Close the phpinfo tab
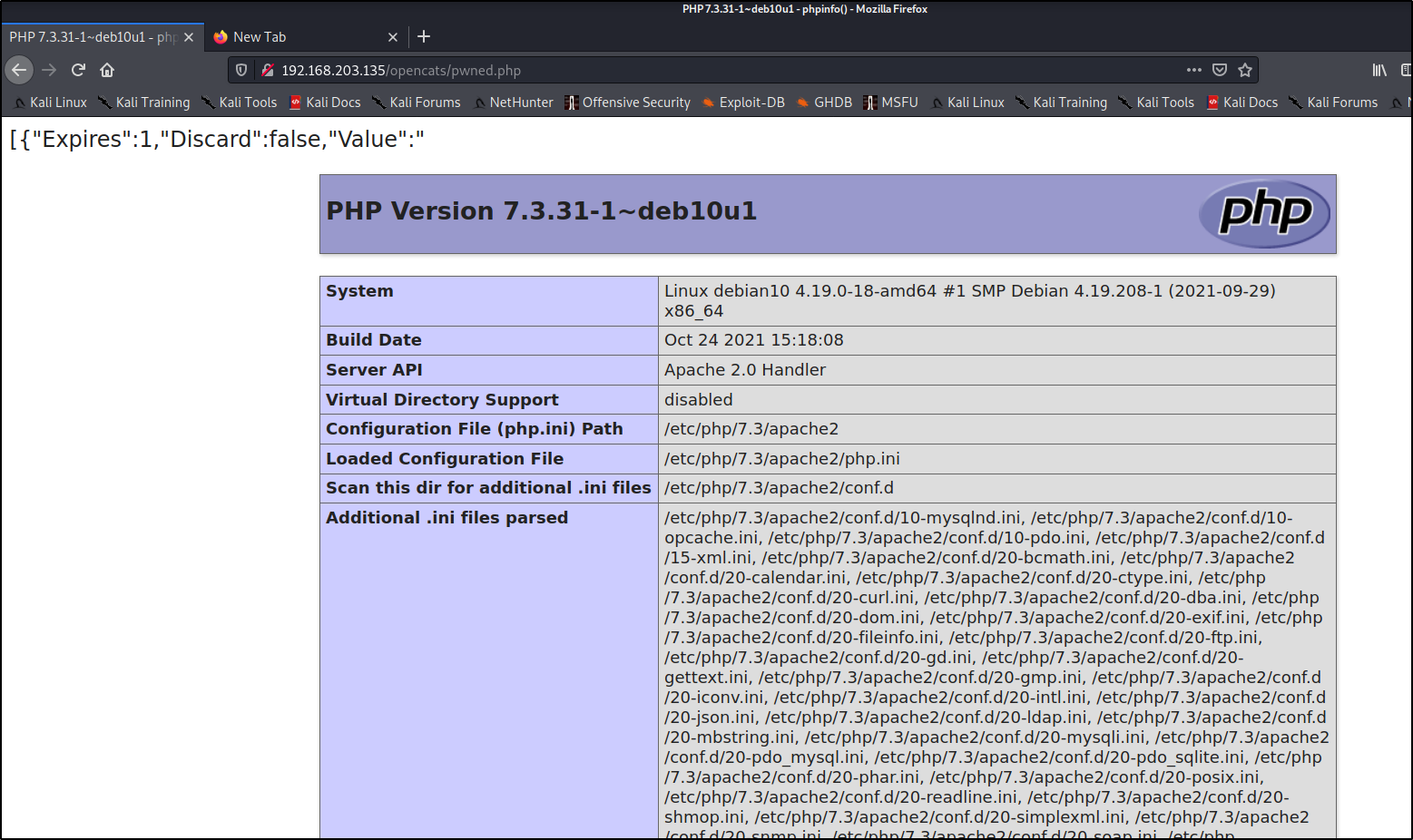 [x=189, y=37]
